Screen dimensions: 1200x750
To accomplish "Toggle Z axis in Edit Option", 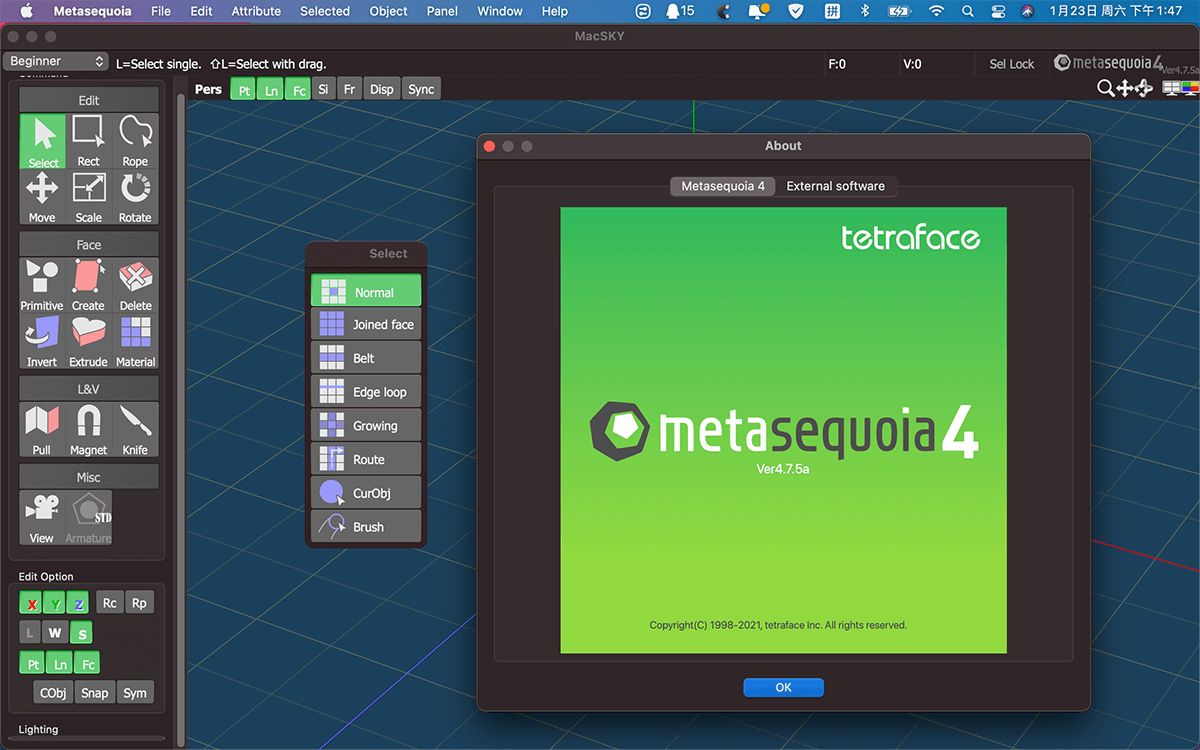I will coord(79,603).
